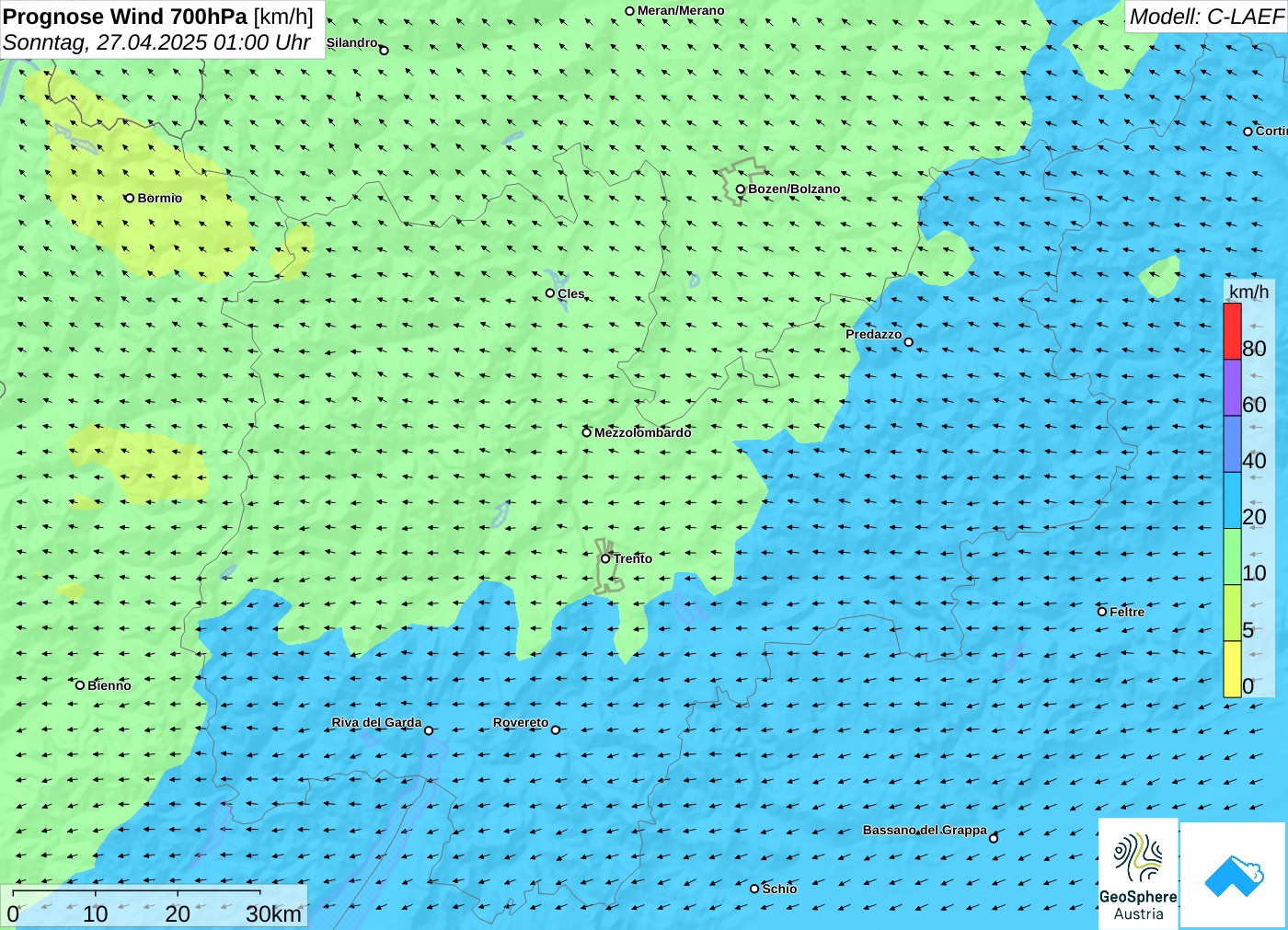Click the red 80 km/h legend color
This screenshot has width=1288, height=930.
pyautogui.click(x=1233, y=331)
